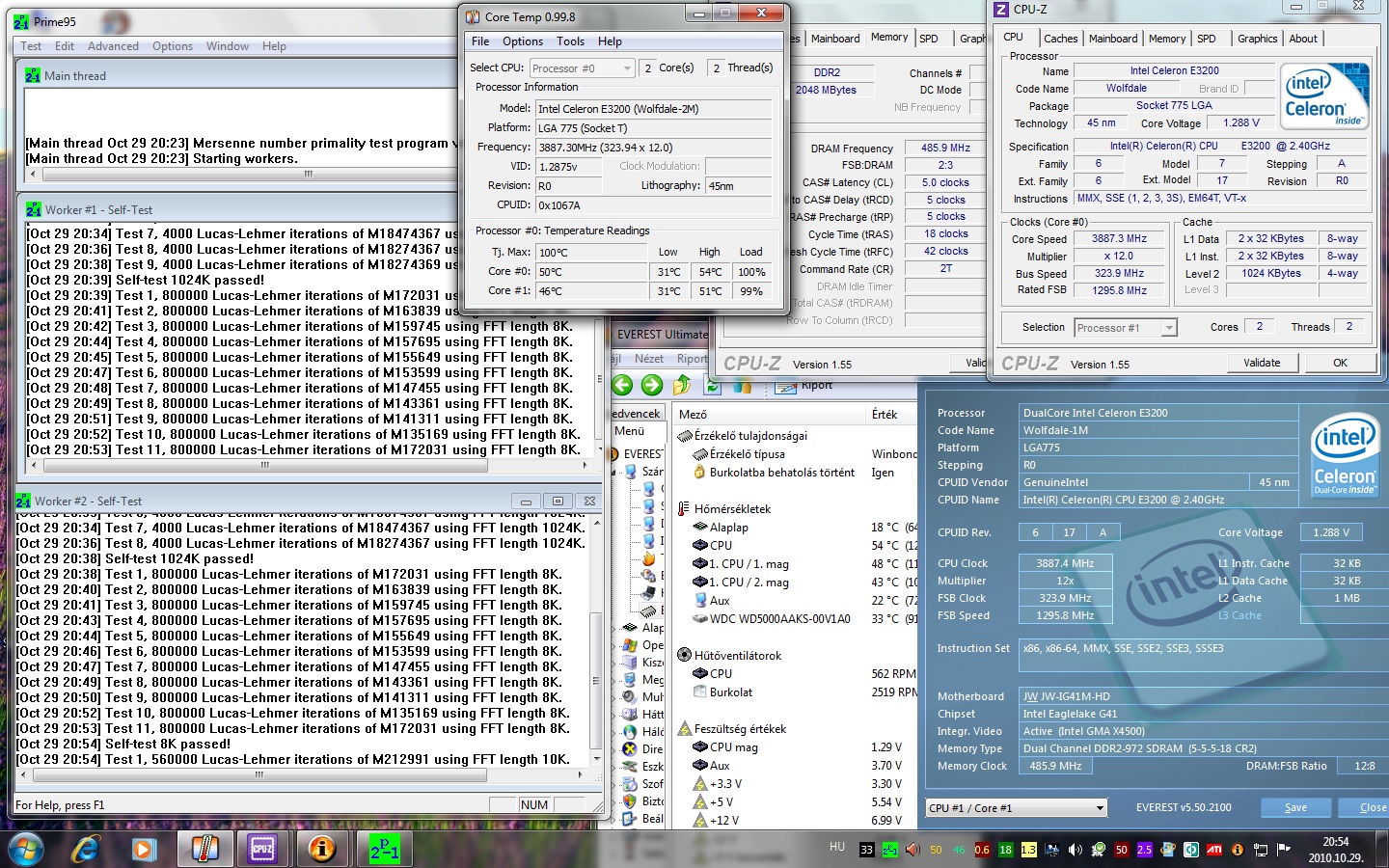Click the ATI tray icon
The height and width of the screenshot is (868, 1389).
(1214, 850)
